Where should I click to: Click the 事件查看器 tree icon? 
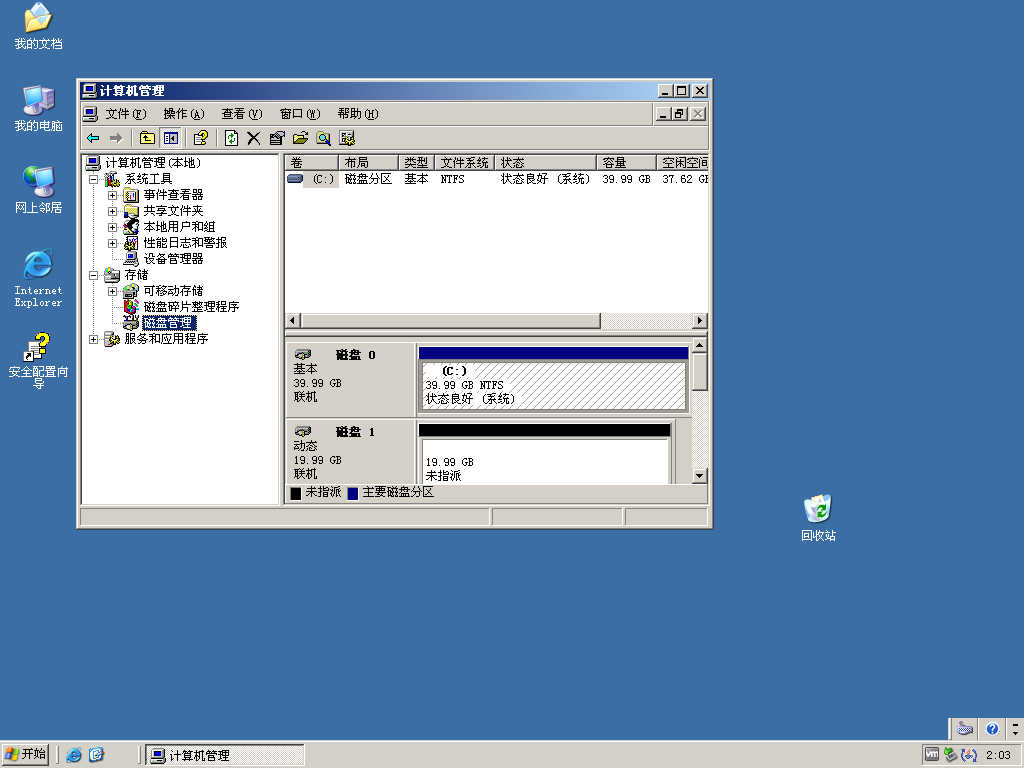click(131, 195)
